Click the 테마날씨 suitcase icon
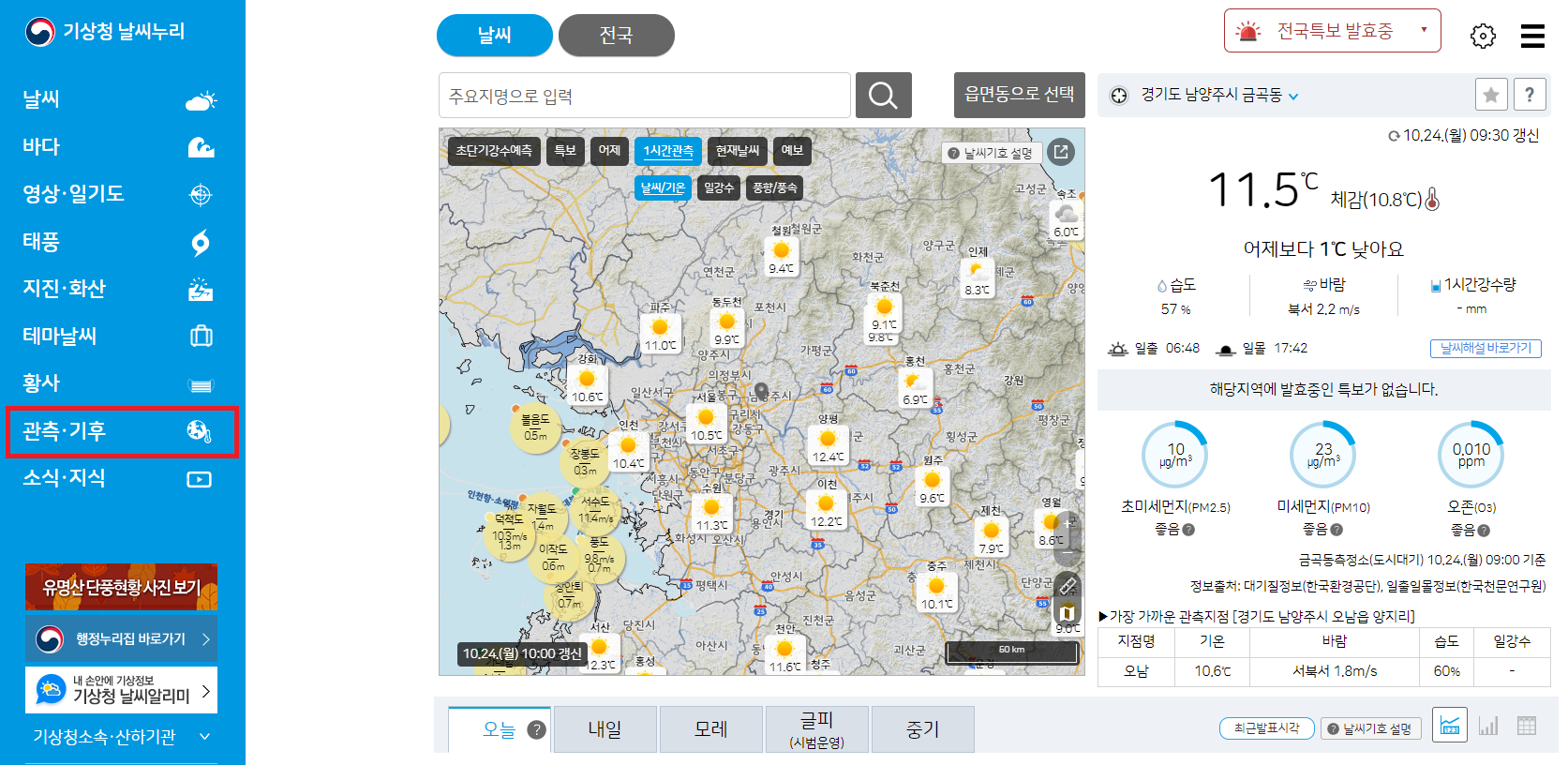Image resolution: width=1568 pixels, height=765 pixels. (x=201, y=336)
